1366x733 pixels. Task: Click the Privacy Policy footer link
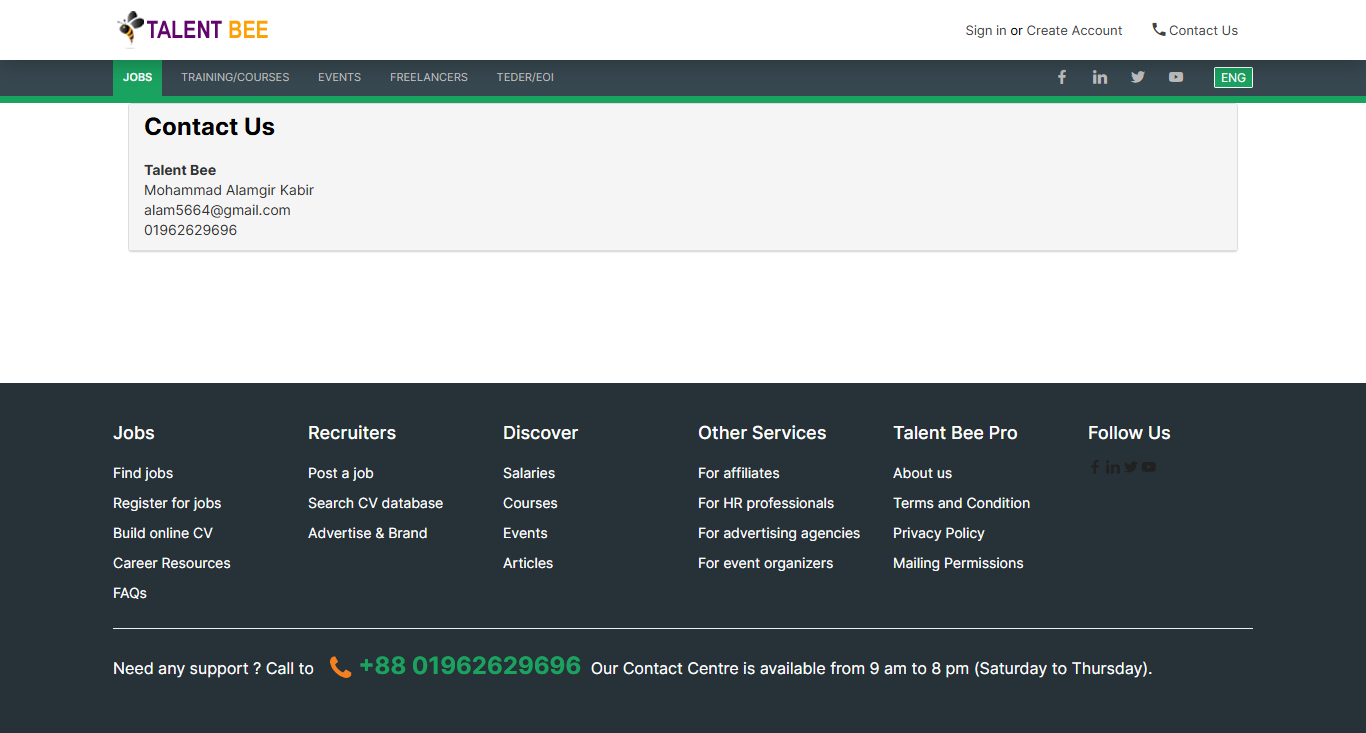(938, 533)
